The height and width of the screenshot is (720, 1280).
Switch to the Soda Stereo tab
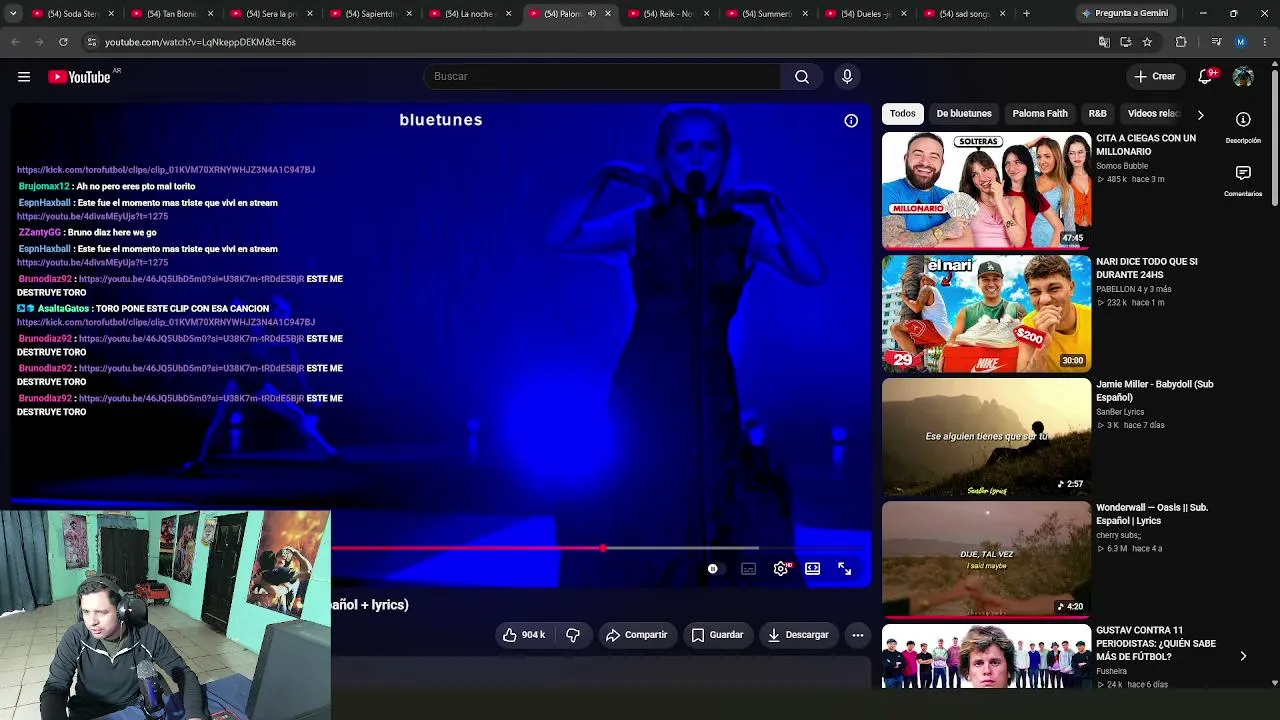click(73, 14)
